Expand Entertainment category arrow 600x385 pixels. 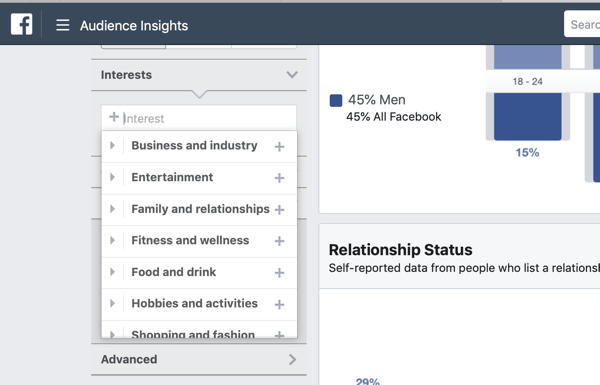[112, 177]
